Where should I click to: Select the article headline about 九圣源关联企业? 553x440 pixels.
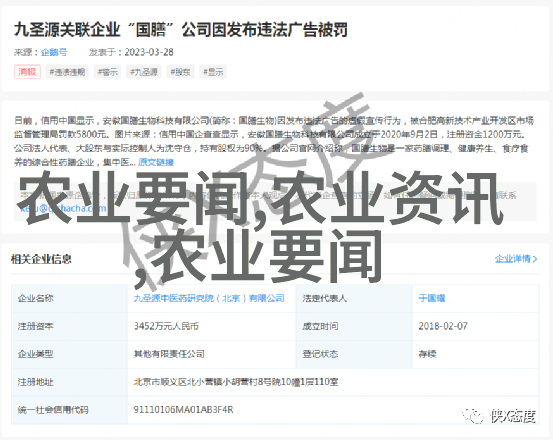pos(181,30)
